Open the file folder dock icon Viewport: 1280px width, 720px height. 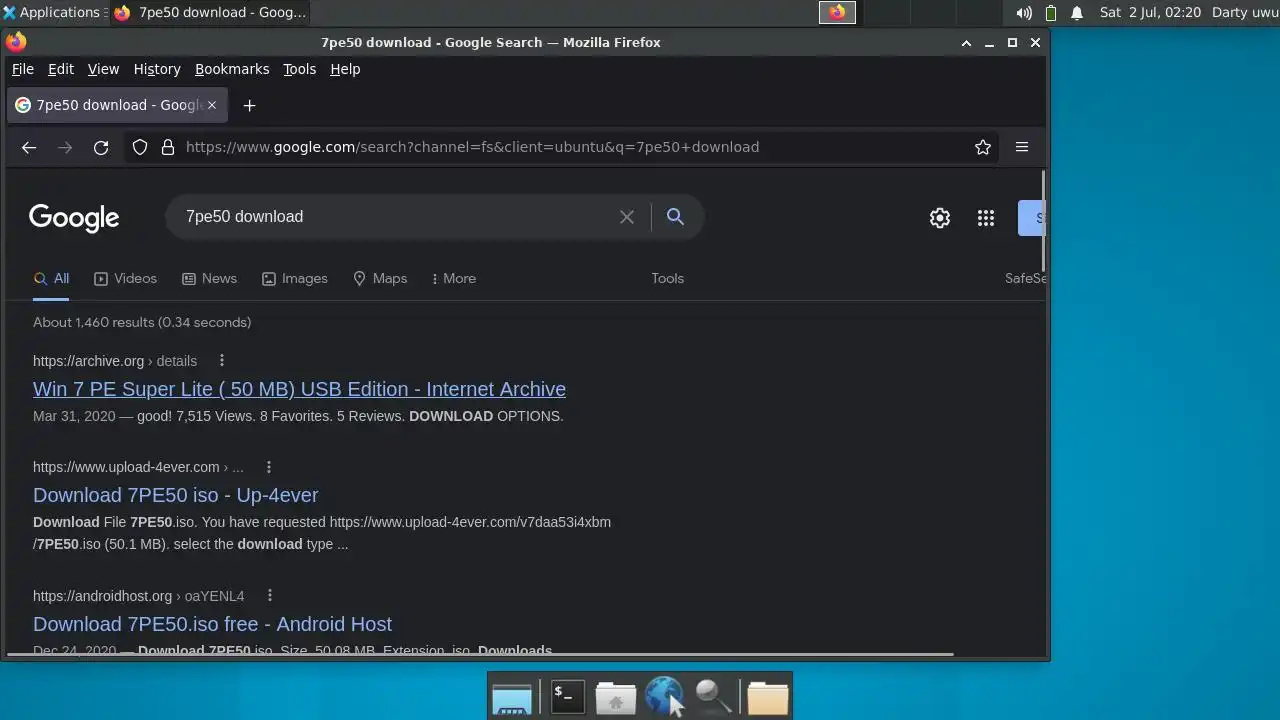point(768,697)
